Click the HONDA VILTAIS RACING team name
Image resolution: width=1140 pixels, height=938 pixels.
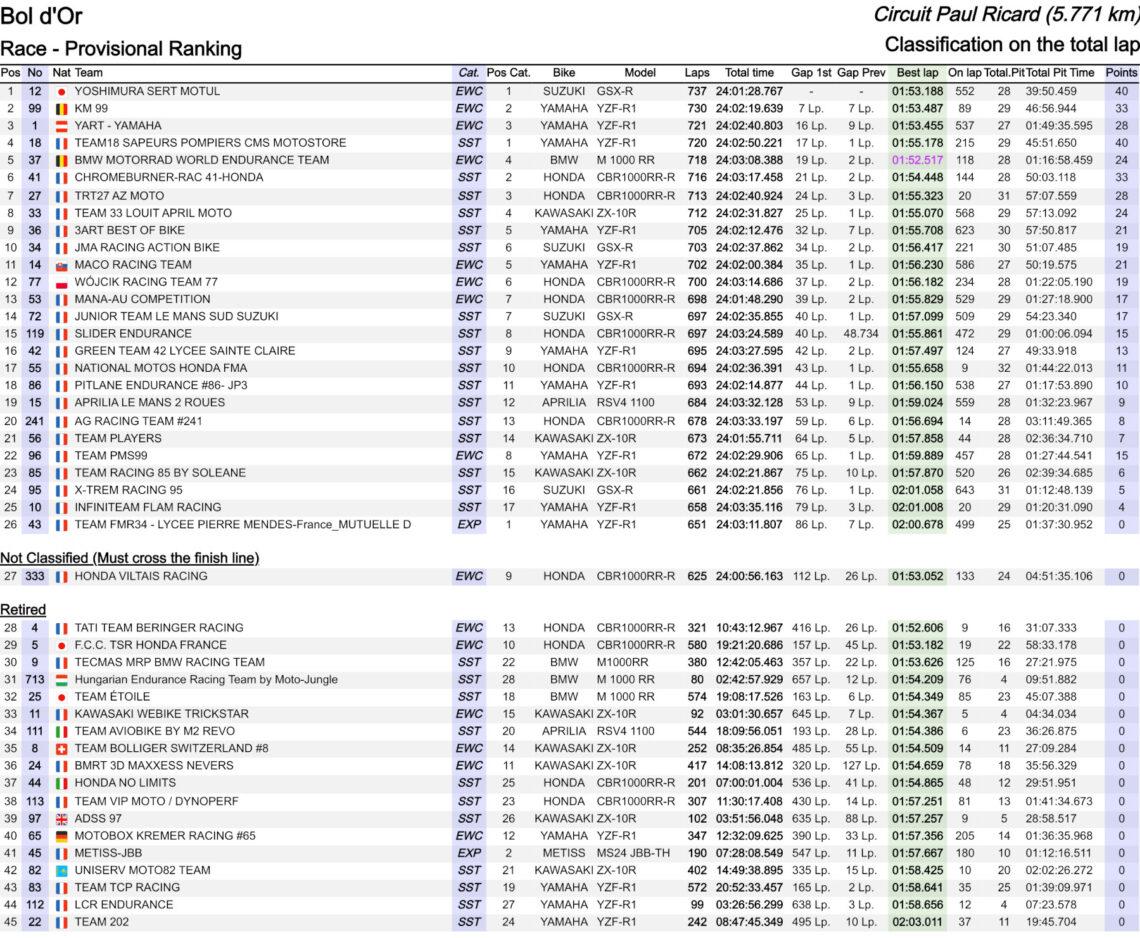pyautogui.click(x=141, y=576)
